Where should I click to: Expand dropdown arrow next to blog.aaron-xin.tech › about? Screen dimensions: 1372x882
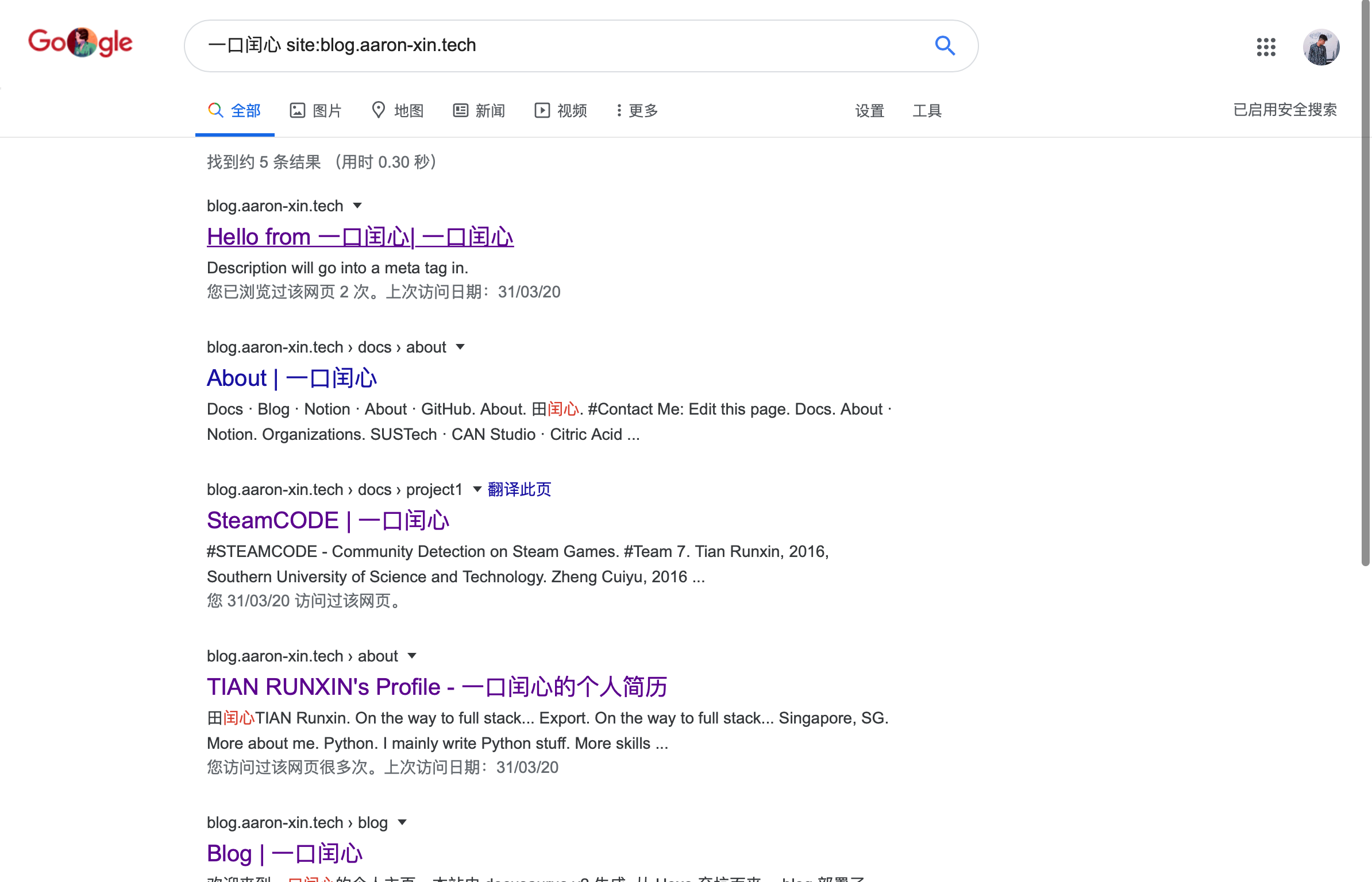pyautogui.click(x=412, y=656)
